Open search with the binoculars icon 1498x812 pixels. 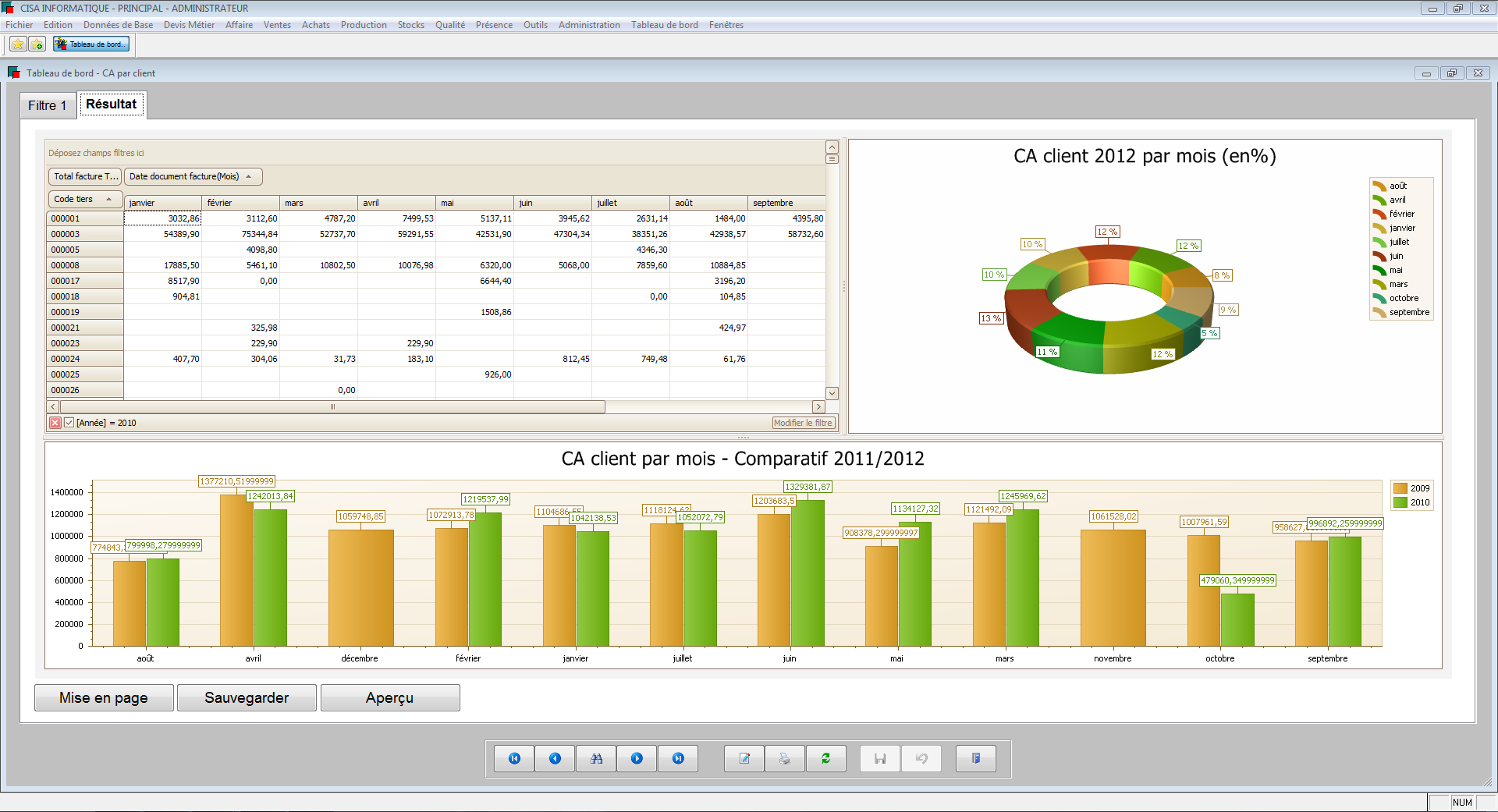tap(596, 758)
